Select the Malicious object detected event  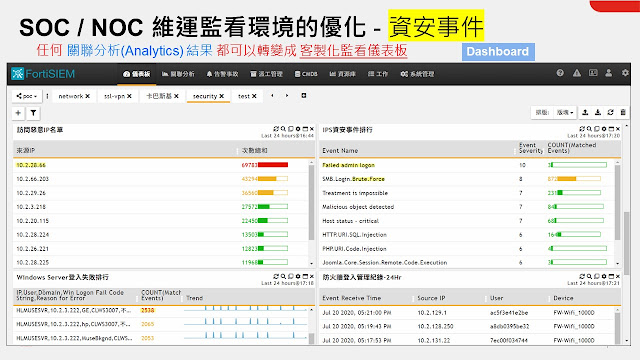358,207
